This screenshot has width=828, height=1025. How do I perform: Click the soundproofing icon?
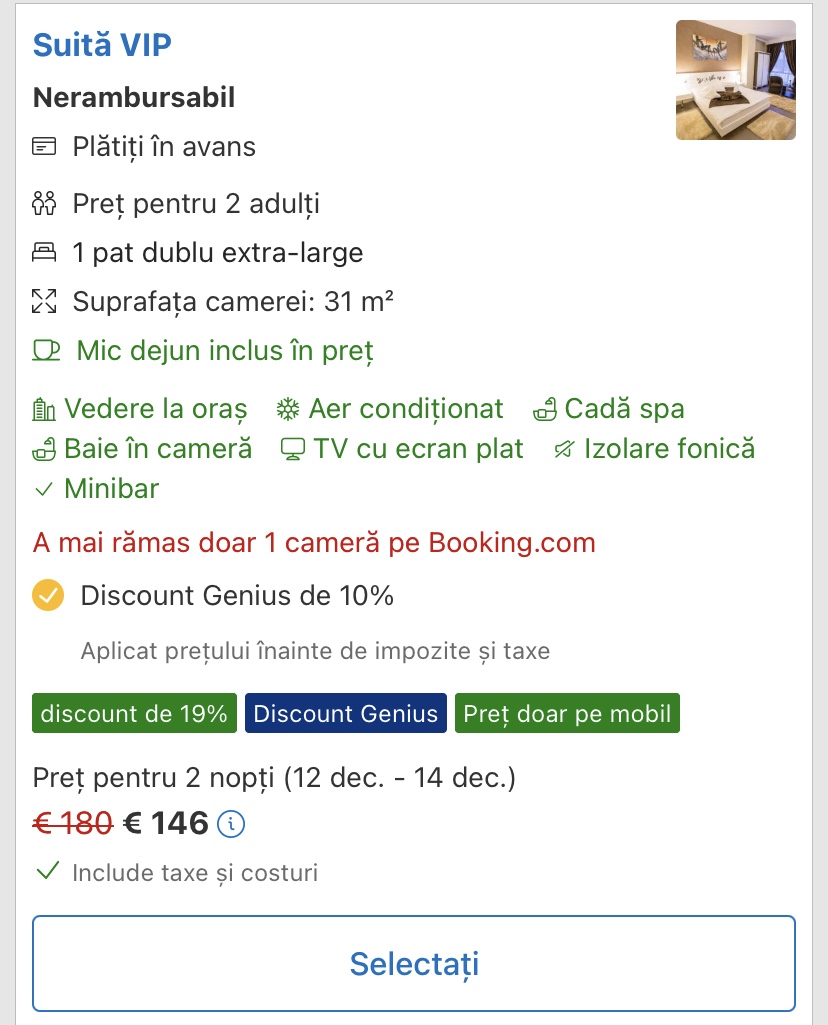pyautogui.click(x=563, y=449)
